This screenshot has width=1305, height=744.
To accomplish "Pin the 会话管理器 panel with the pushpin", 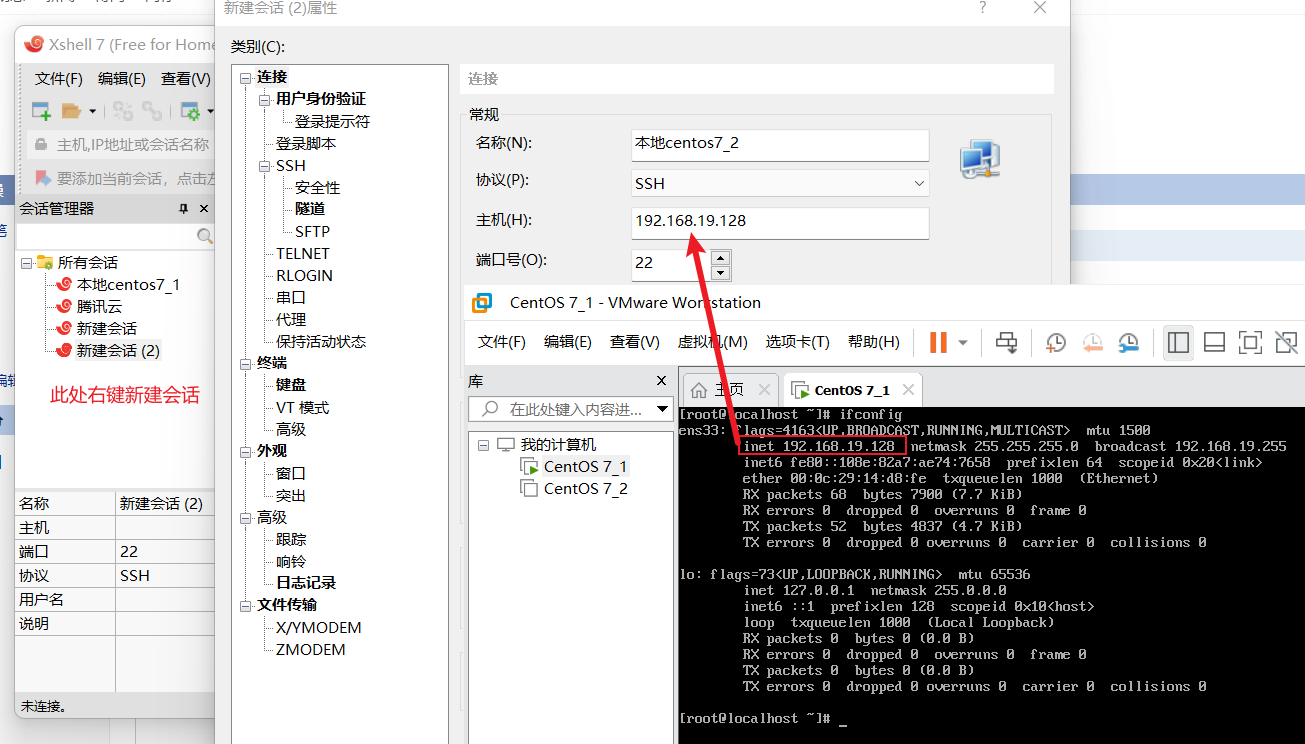I will tap(183, 209).
